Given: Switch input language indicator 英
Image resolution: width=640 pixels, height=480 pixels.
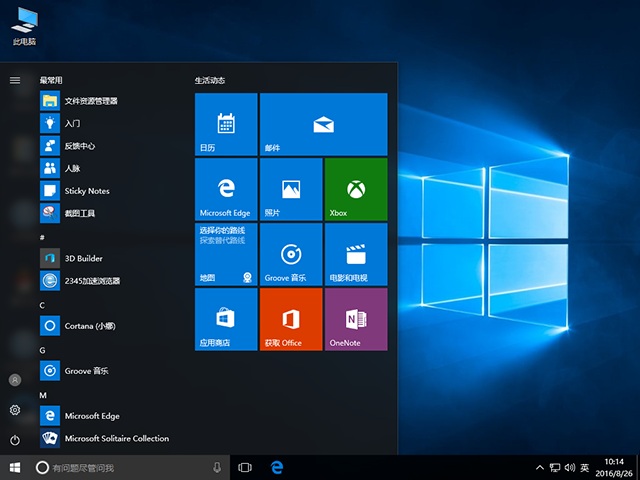Looking at the screenshot, I should pos(584,467).
